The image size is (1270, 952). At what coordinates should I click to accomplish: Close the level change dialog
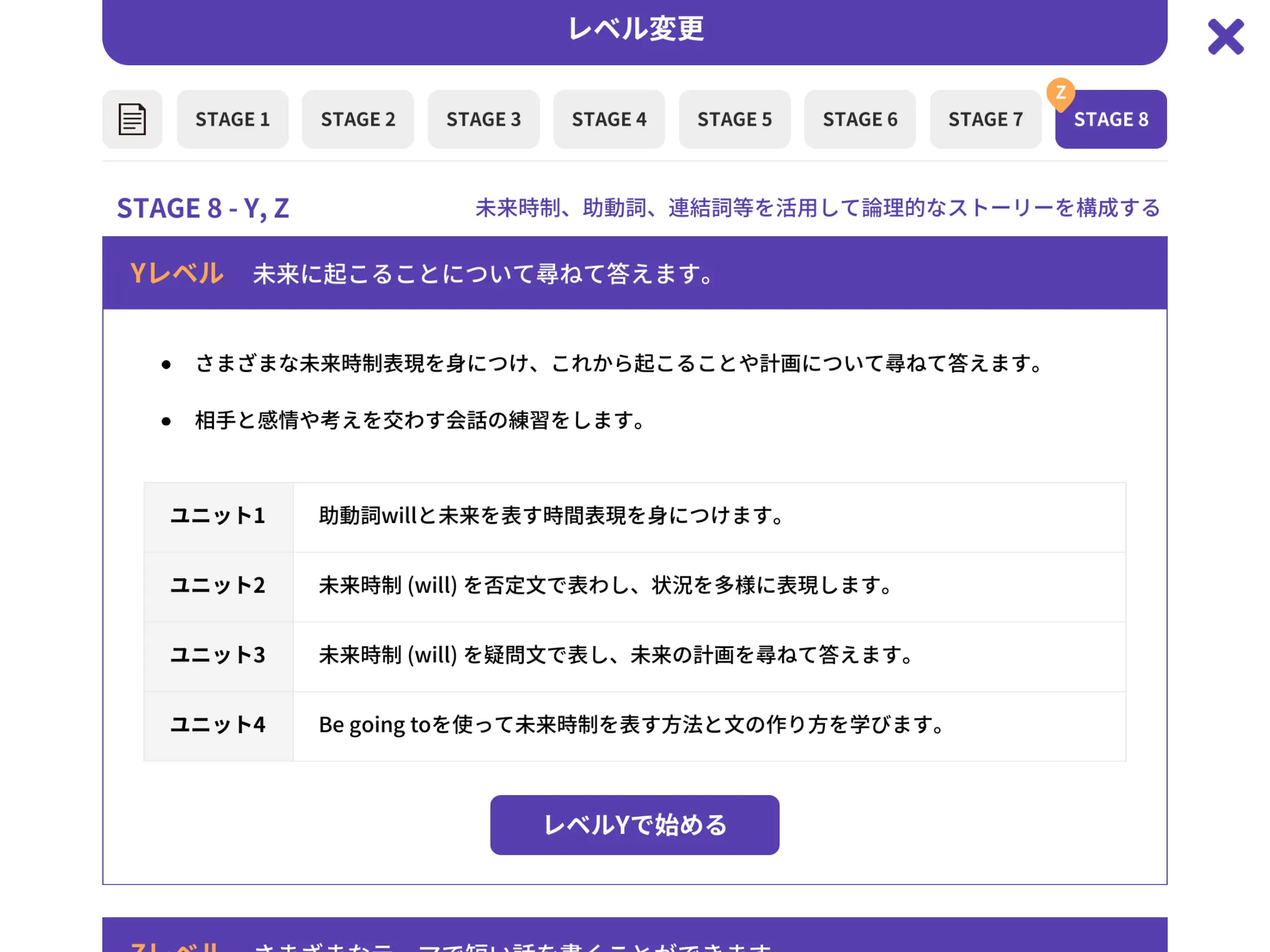tap(1225, 37)
